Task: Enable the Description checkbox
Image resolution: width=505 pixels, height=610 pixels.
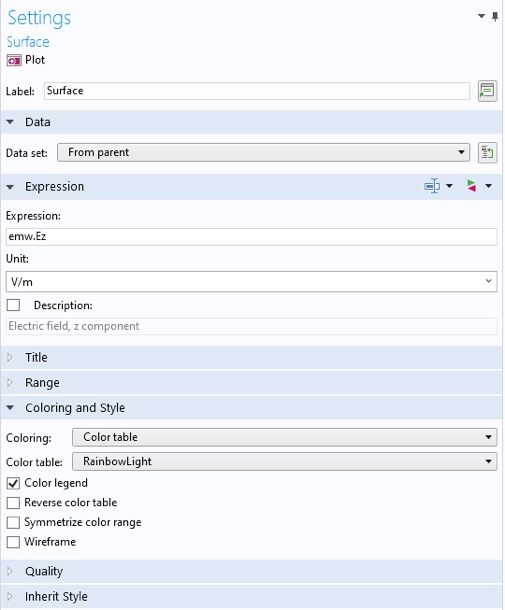Action: pos(13,305)
